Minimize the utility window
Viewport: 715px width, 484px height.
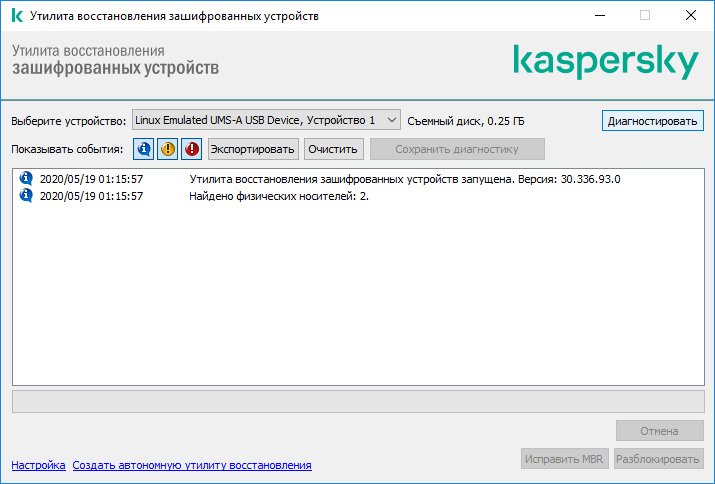(600, 16)
